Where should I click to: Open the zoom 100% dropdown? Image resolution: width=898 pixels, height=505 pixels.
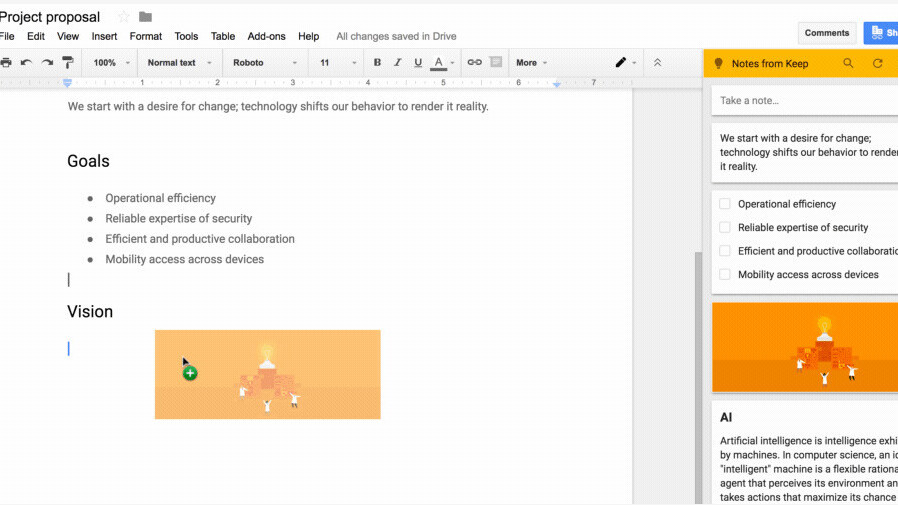[x=110, y=62]
